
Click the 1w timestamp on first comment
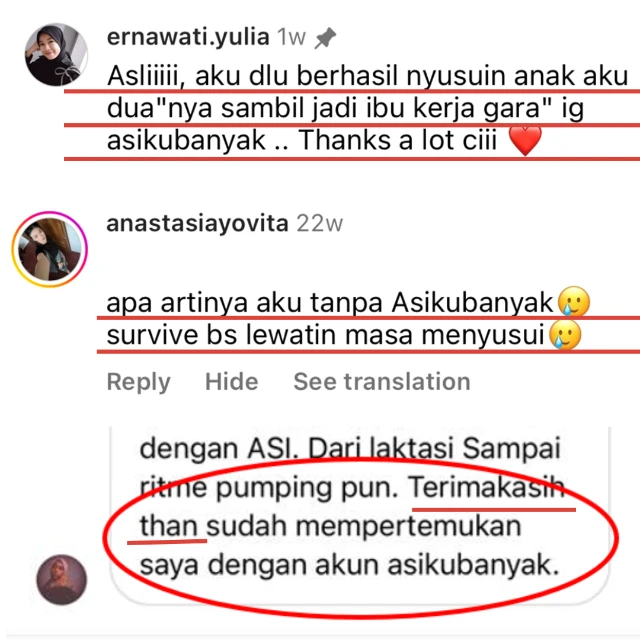coord(291,38)
